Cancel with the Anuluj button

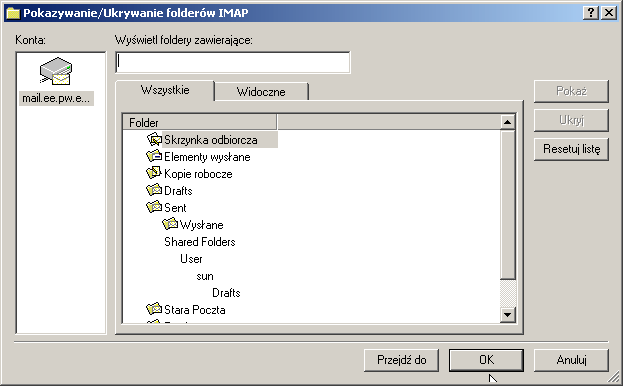pyautogui.click(x=571, y=360)
